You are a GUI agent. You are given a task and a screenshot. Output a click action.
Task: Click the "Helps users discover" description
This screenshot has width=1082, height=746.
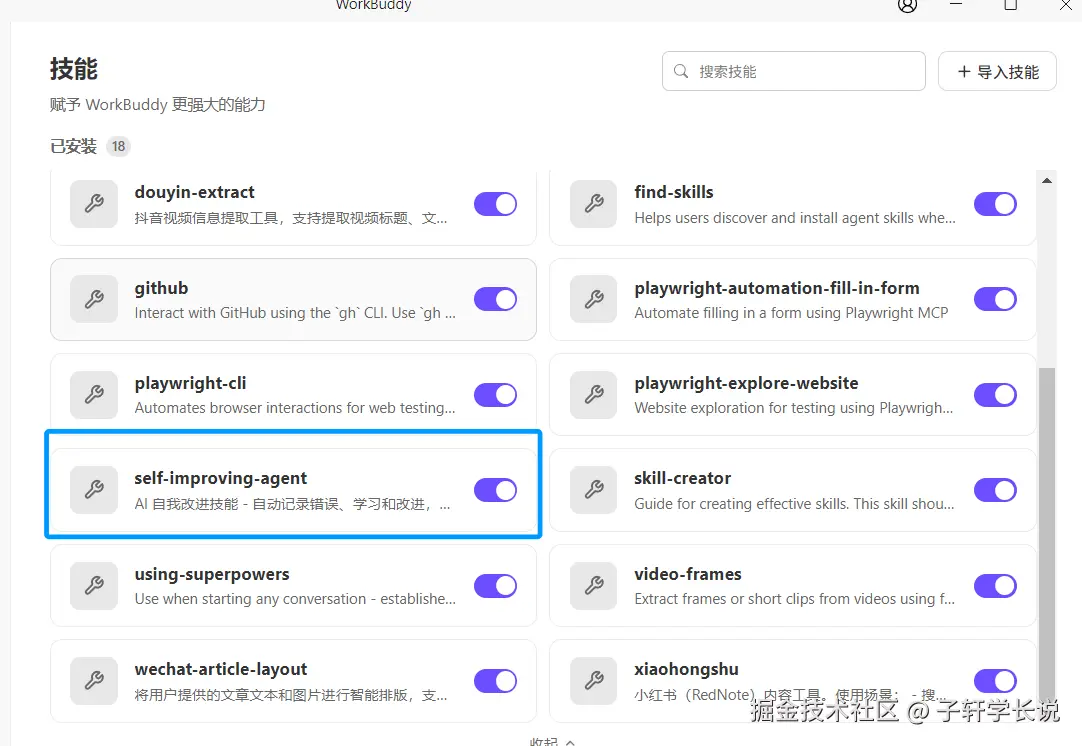(x=795, y=218)
